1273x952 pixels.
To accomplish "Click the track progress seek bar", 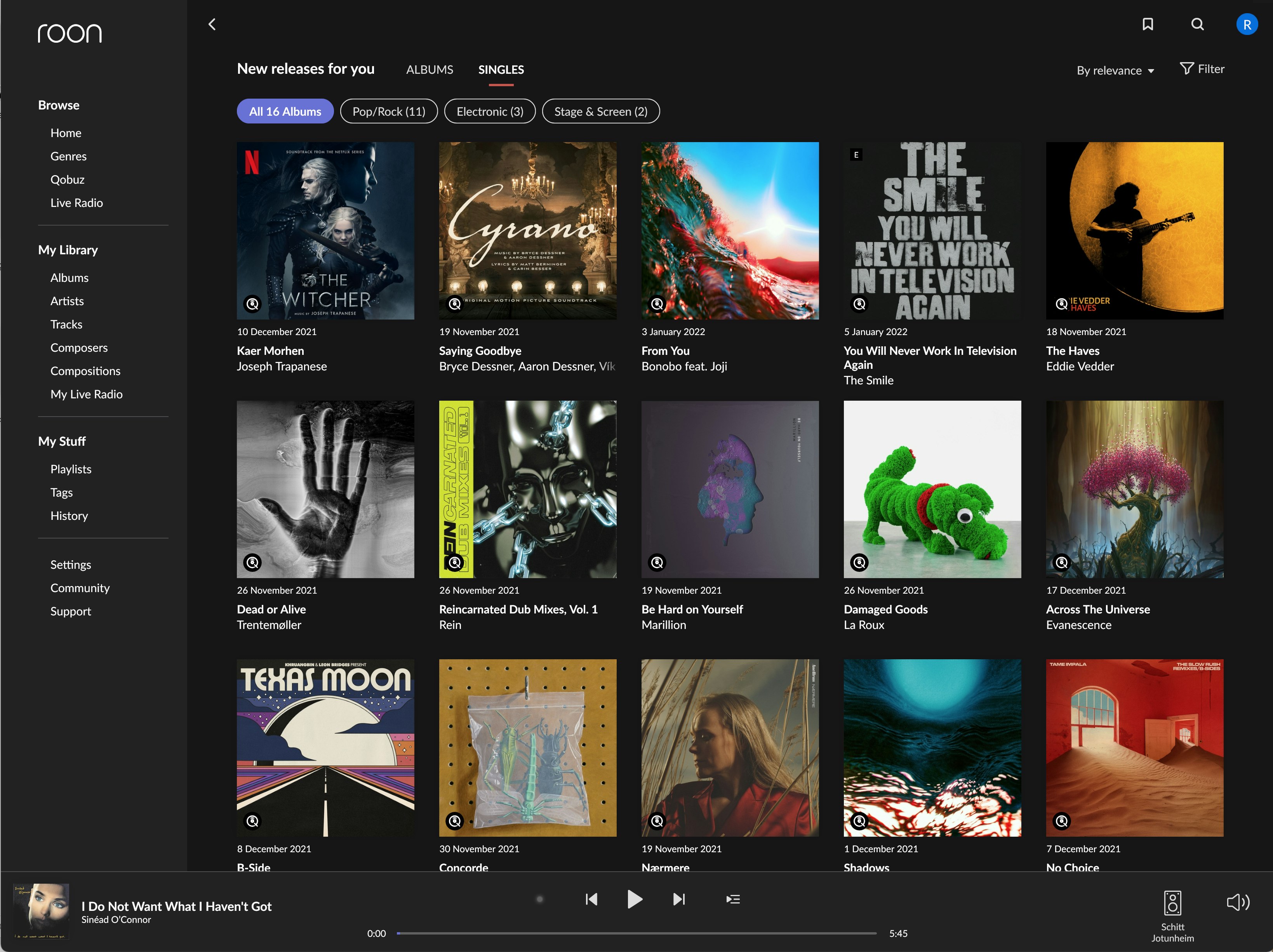I will (x=636, y=934).
